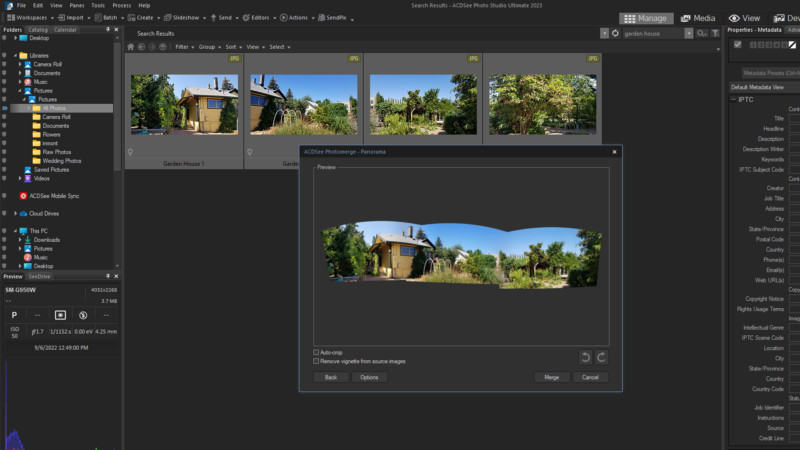Click the Back button

coord(331,378)
